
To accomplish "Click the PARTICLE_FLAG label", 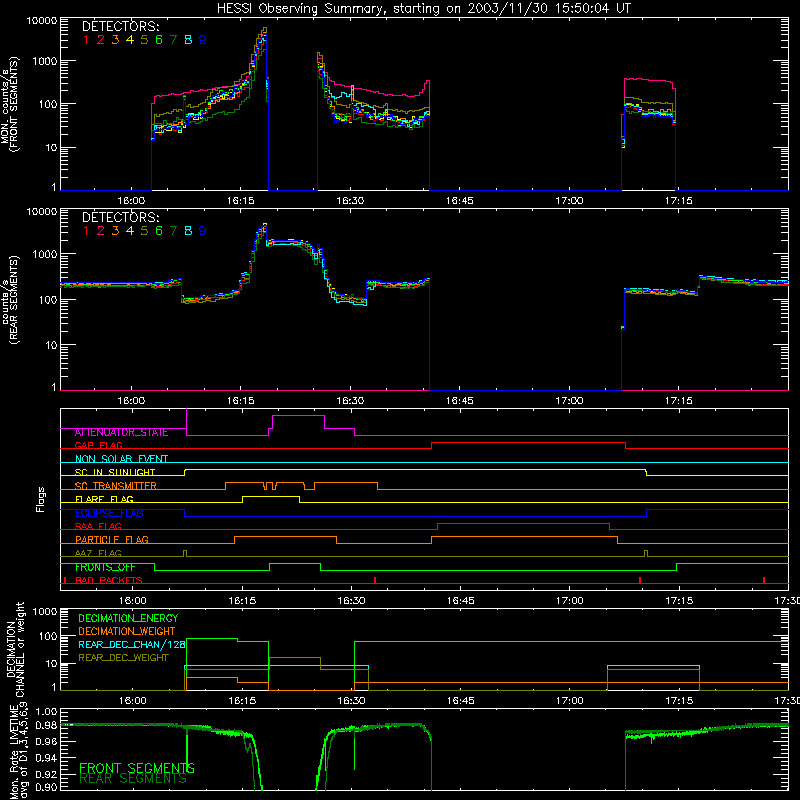I will pyautogui.click(x=112, y=539).
